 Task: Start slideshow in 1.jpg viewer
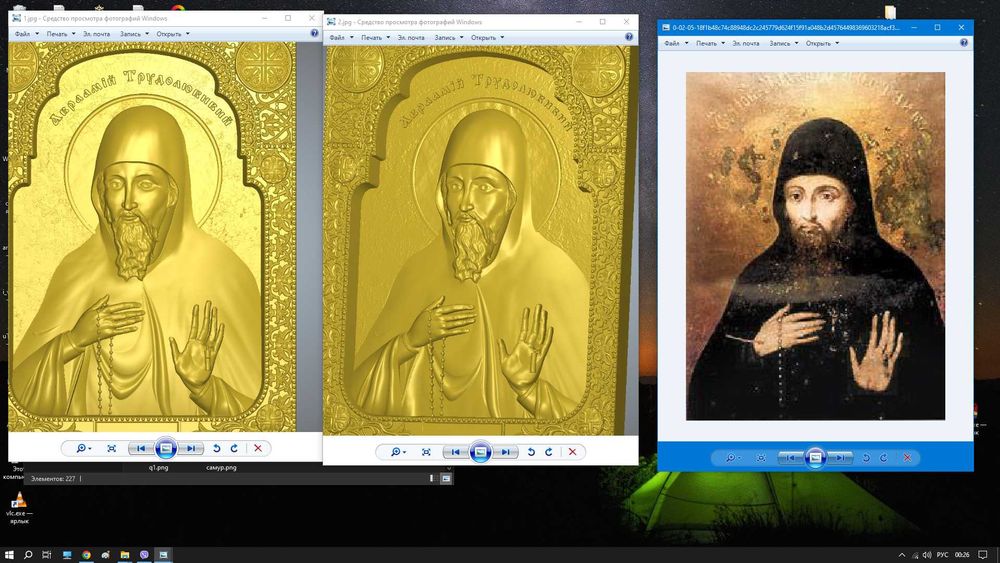pos(166,448)
